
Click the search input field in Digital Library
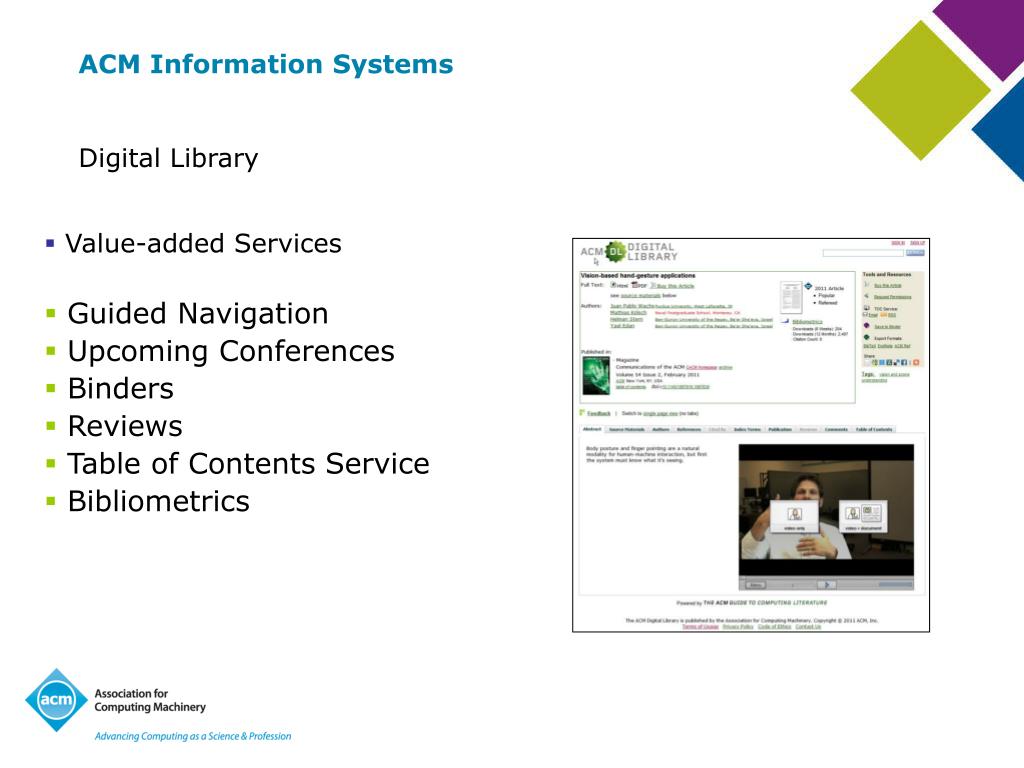863,253
